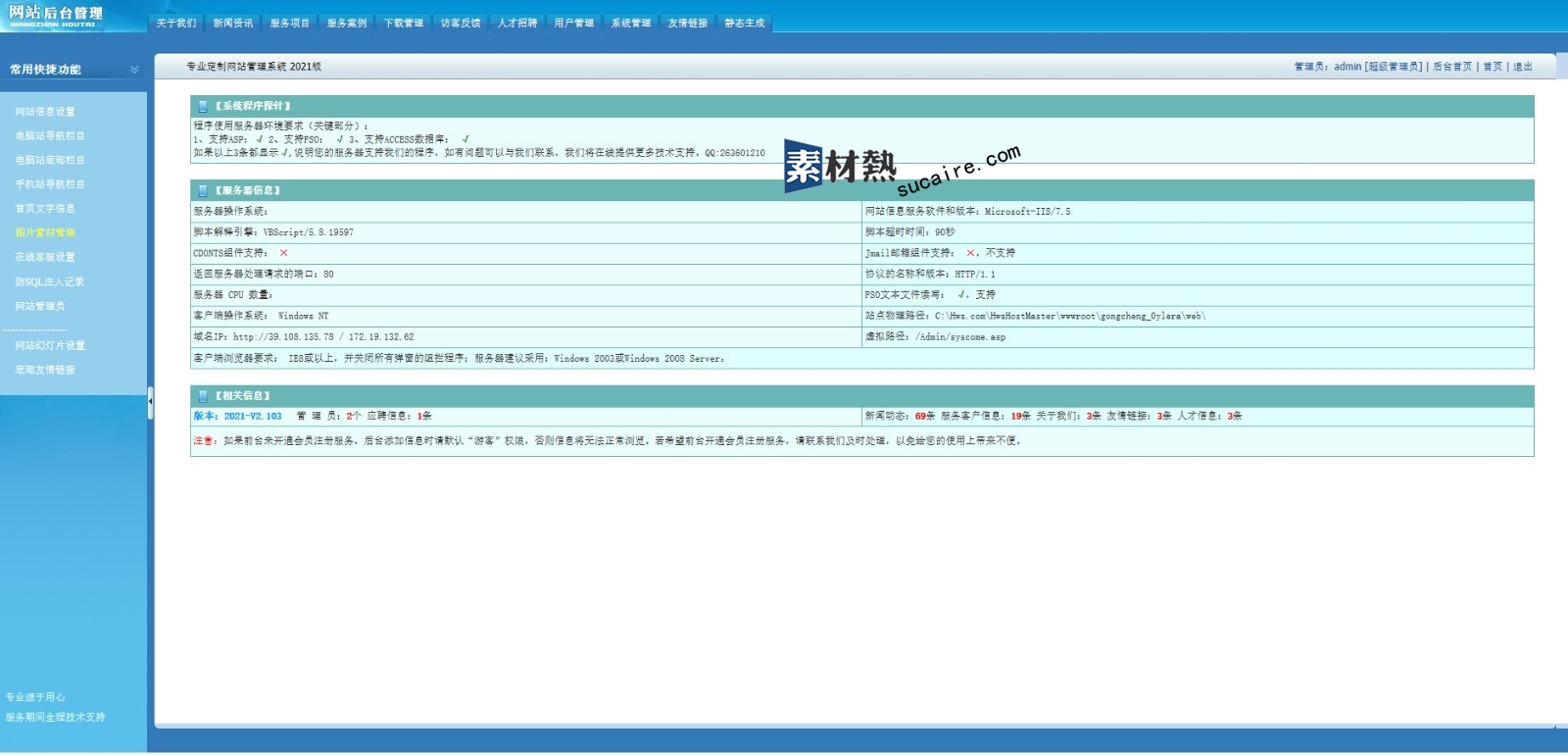Open the 下载管理 top menu
1568x755 pixels.
[x=404, y=23]
